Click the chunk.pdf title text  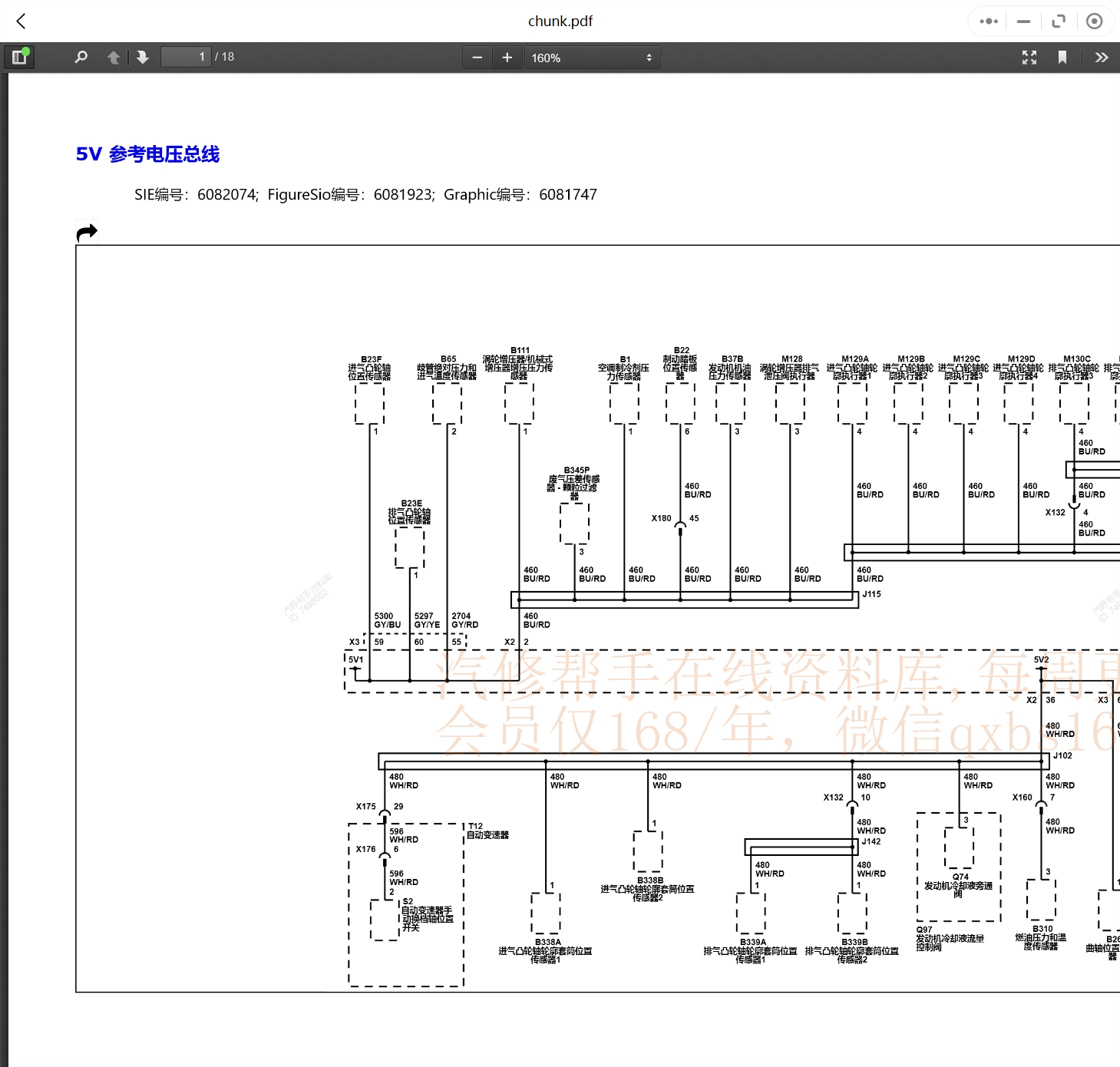pos(560,21)
